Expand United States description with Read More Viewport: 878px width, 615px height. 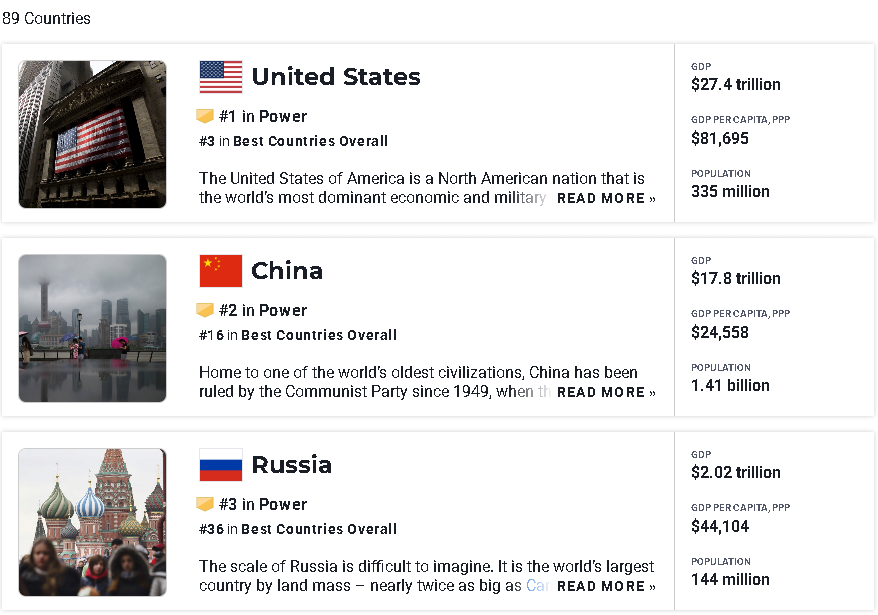[x=606, y=198]
